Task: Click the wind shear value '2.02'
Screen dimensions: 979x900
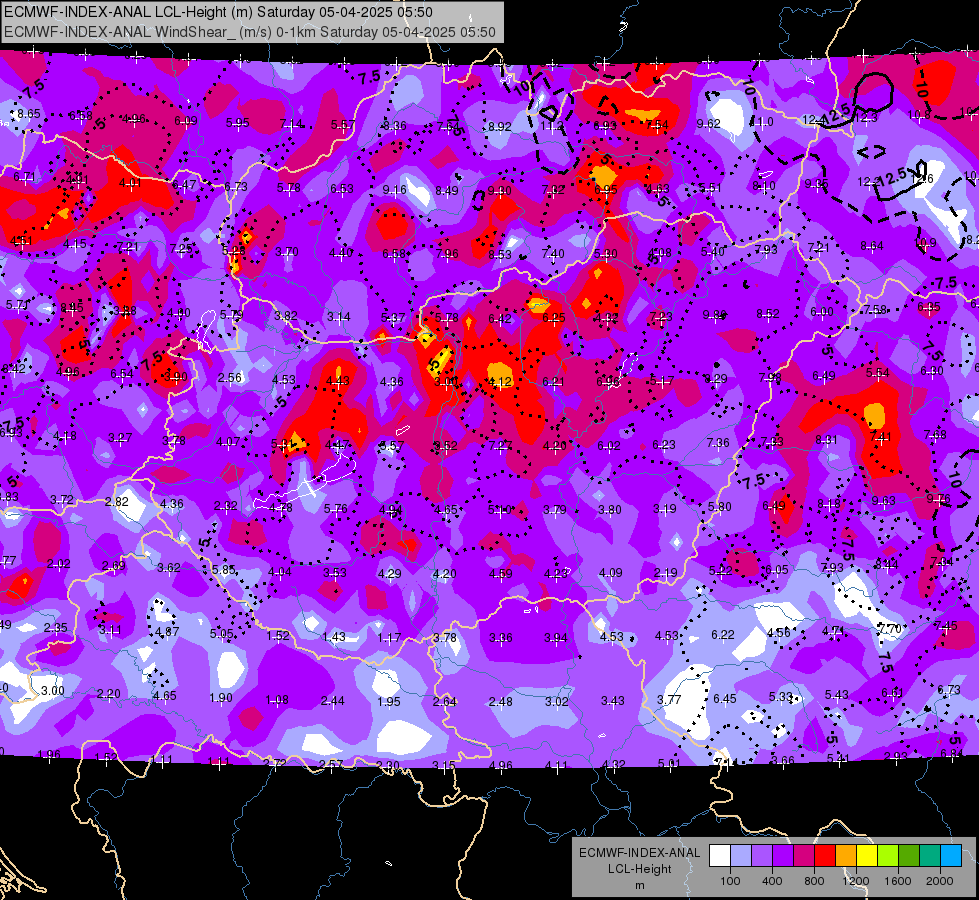Action: point(59,564)
